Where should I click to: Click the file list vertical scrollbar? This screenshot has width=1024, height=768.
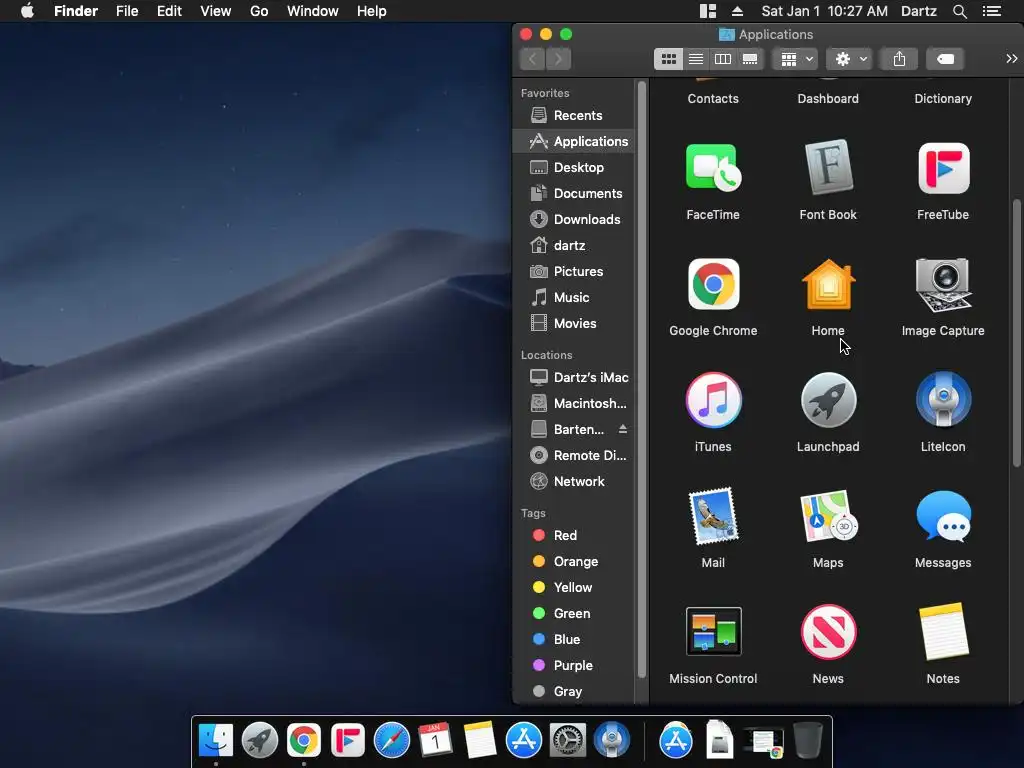click(x=1016, y=333)
